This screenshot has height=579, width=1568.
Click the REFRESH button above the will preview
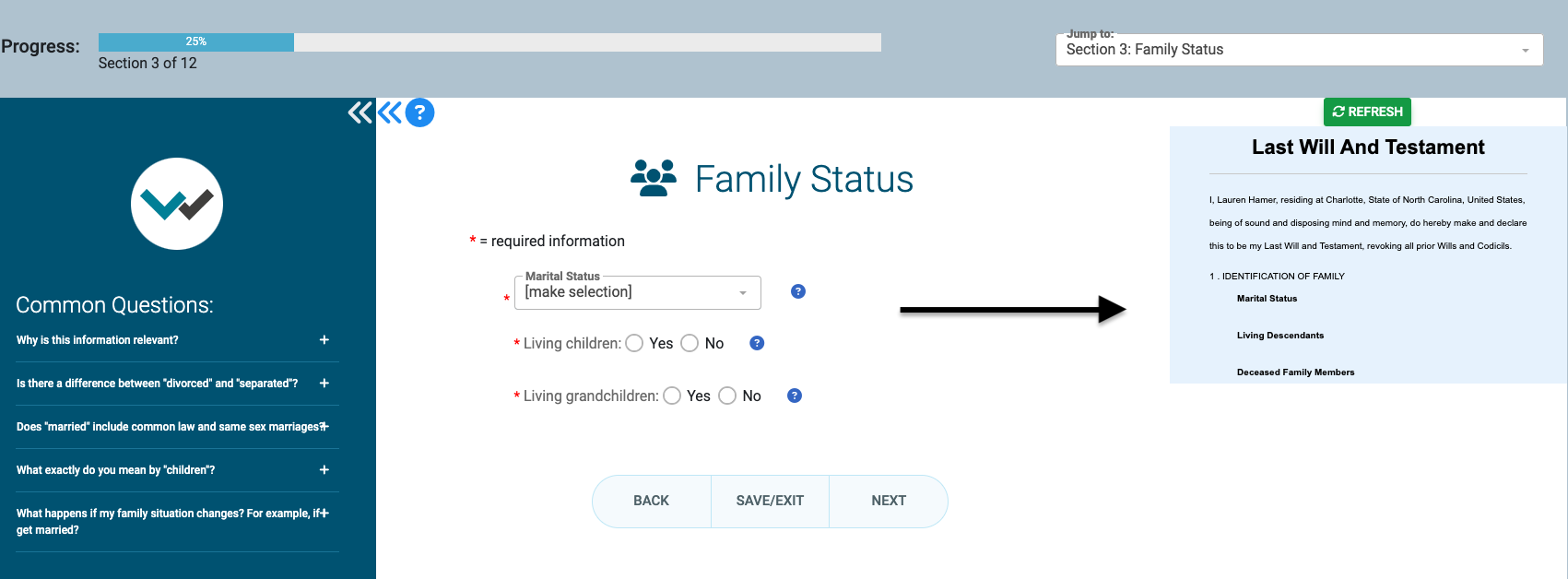click(1367, 112)
